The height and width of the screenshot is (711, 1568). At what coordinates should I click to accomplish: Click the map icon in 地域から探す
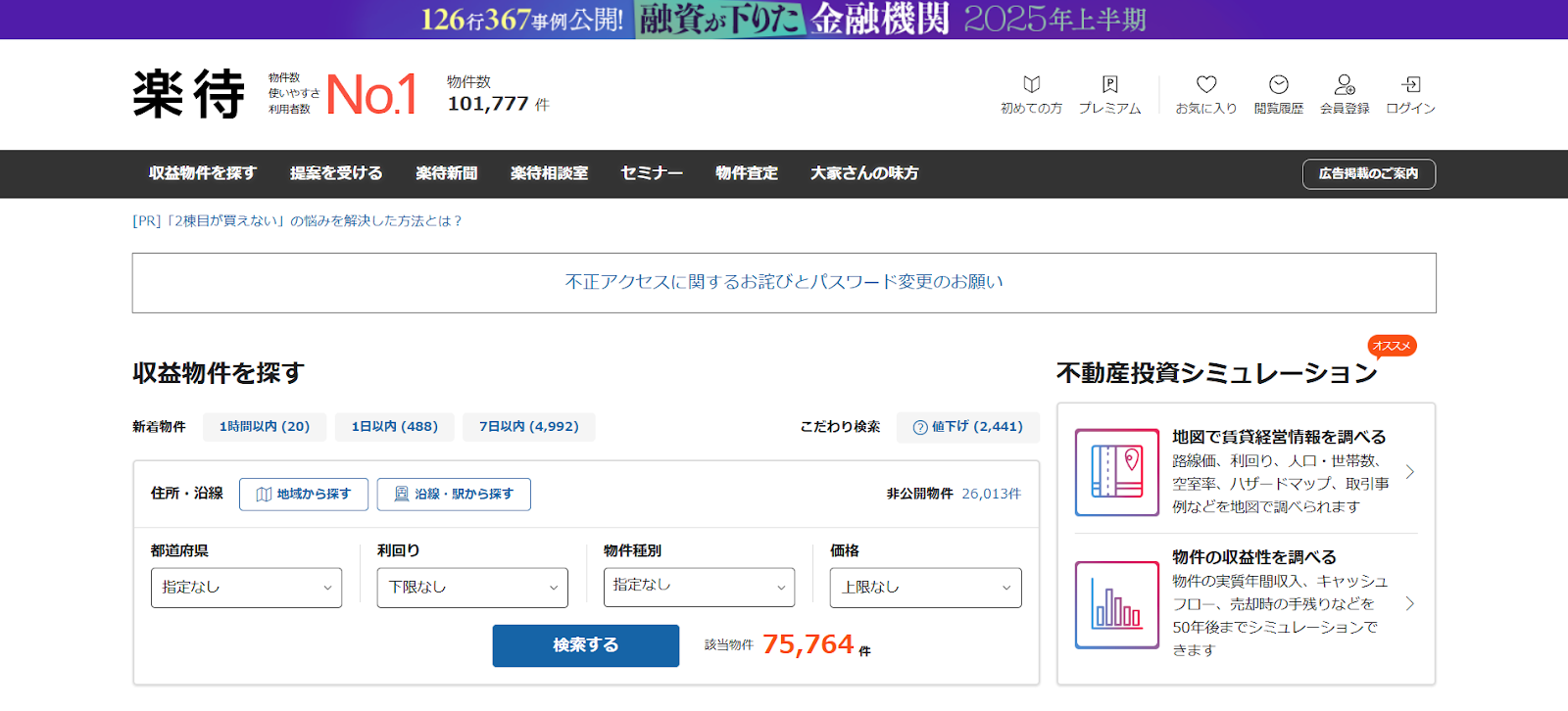(264, 495)
